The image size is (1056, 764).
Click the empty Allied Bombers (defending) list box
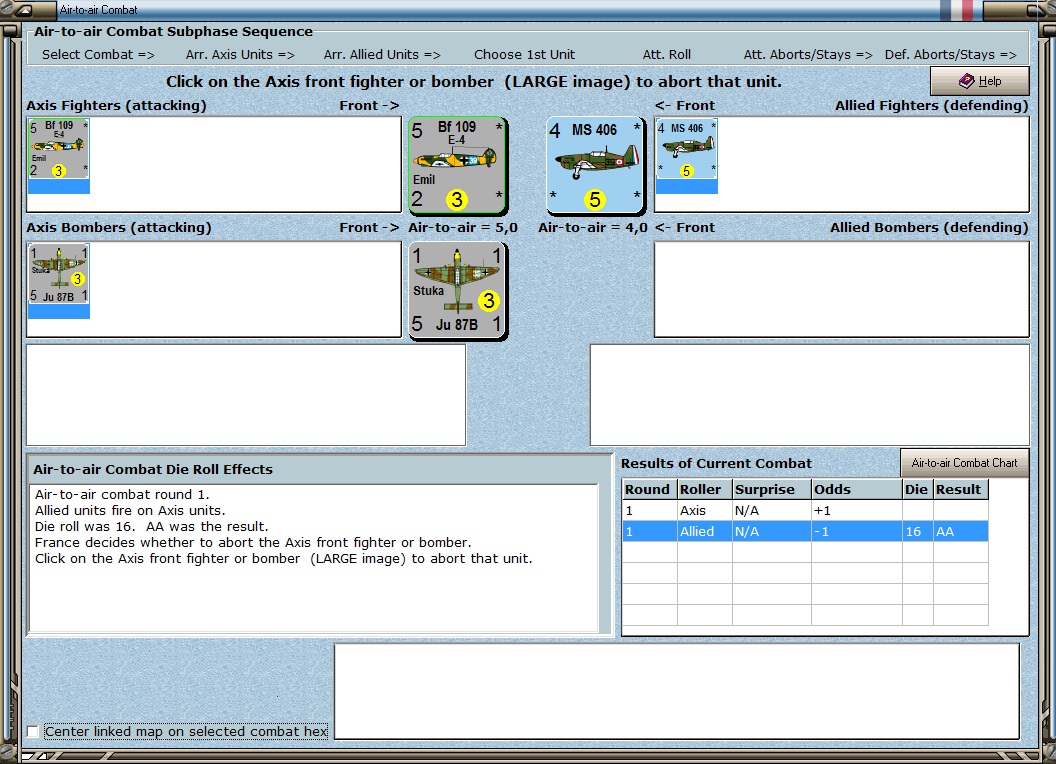point(842,290)
